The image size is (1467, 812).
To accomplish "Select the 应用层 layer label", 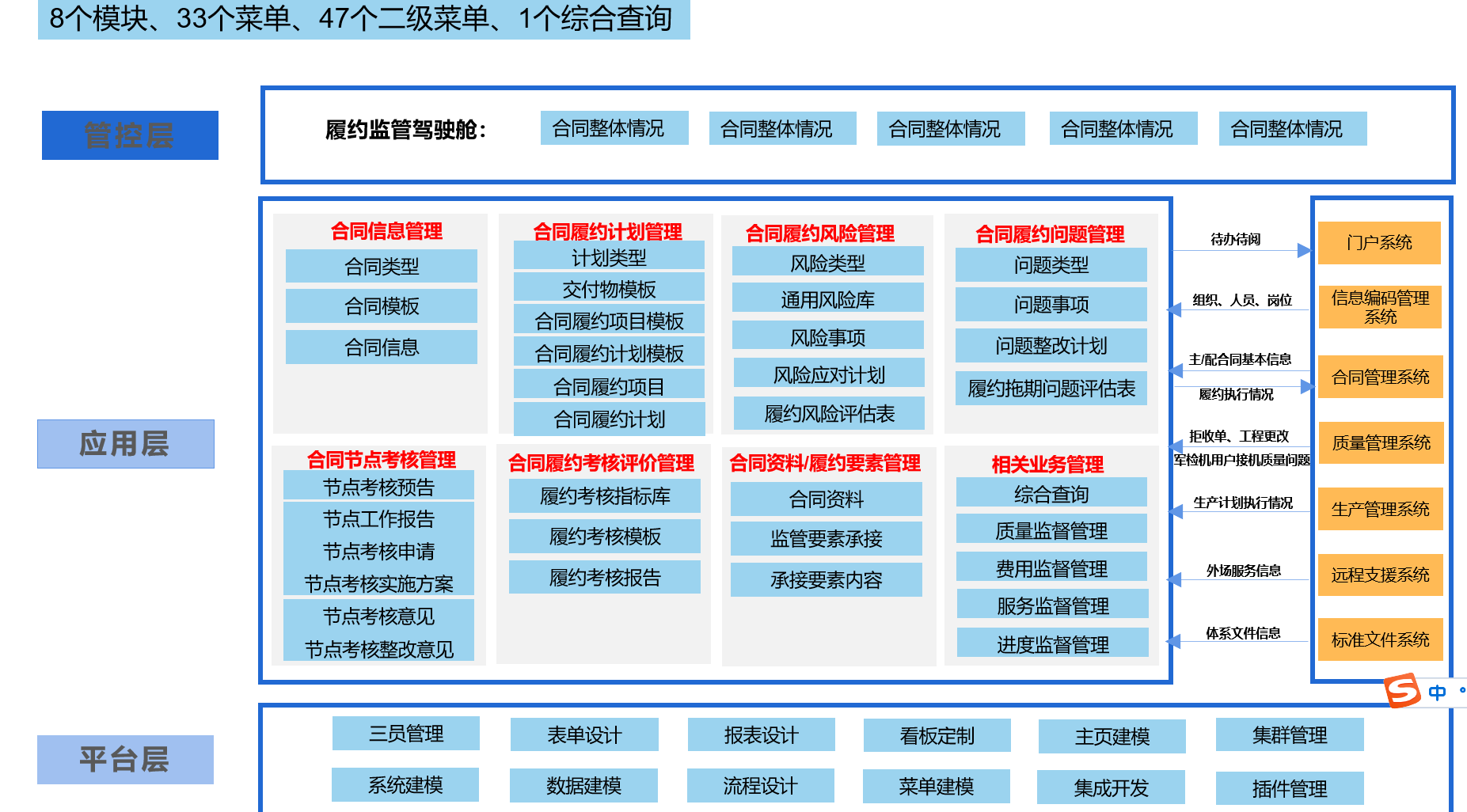I will coord(126,444).
